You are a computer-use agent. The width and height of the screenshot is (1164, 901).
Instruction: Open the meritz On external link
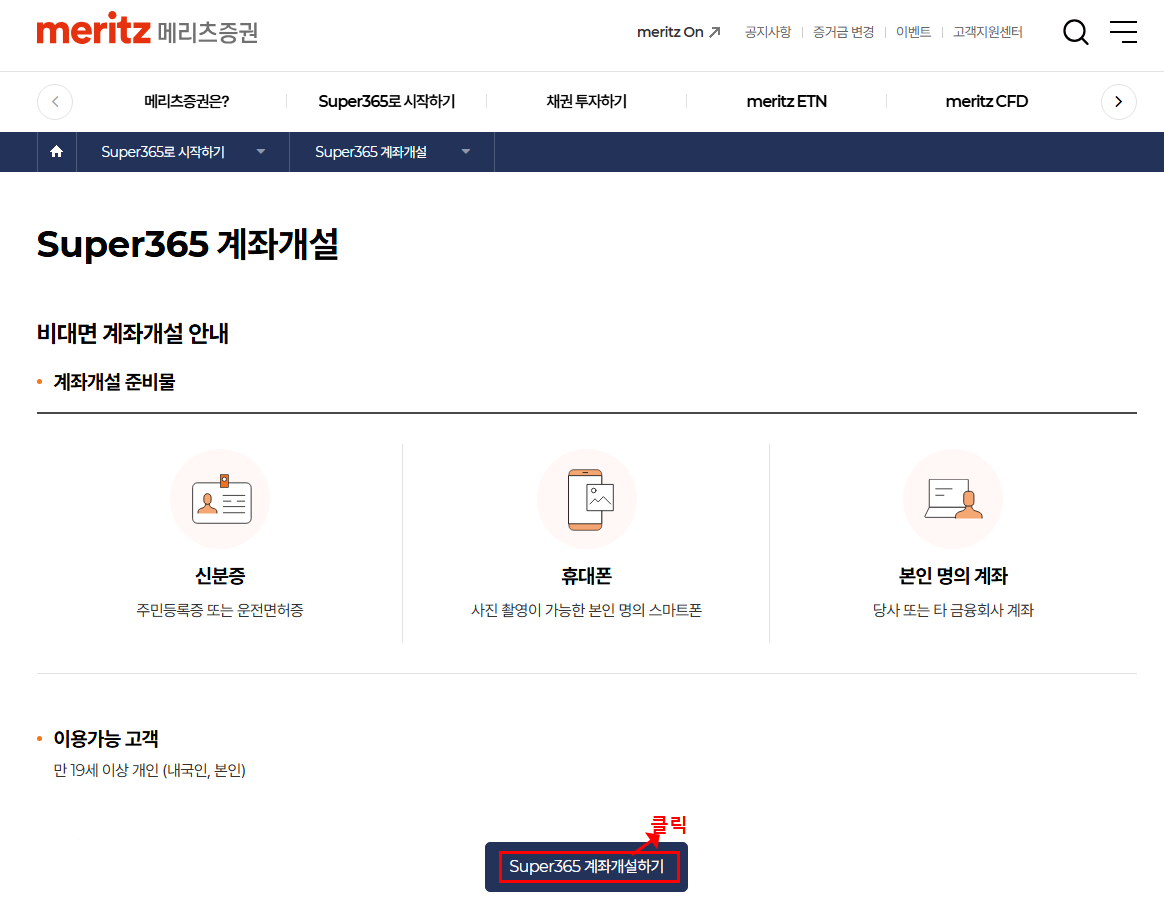(x=679, y=32)
